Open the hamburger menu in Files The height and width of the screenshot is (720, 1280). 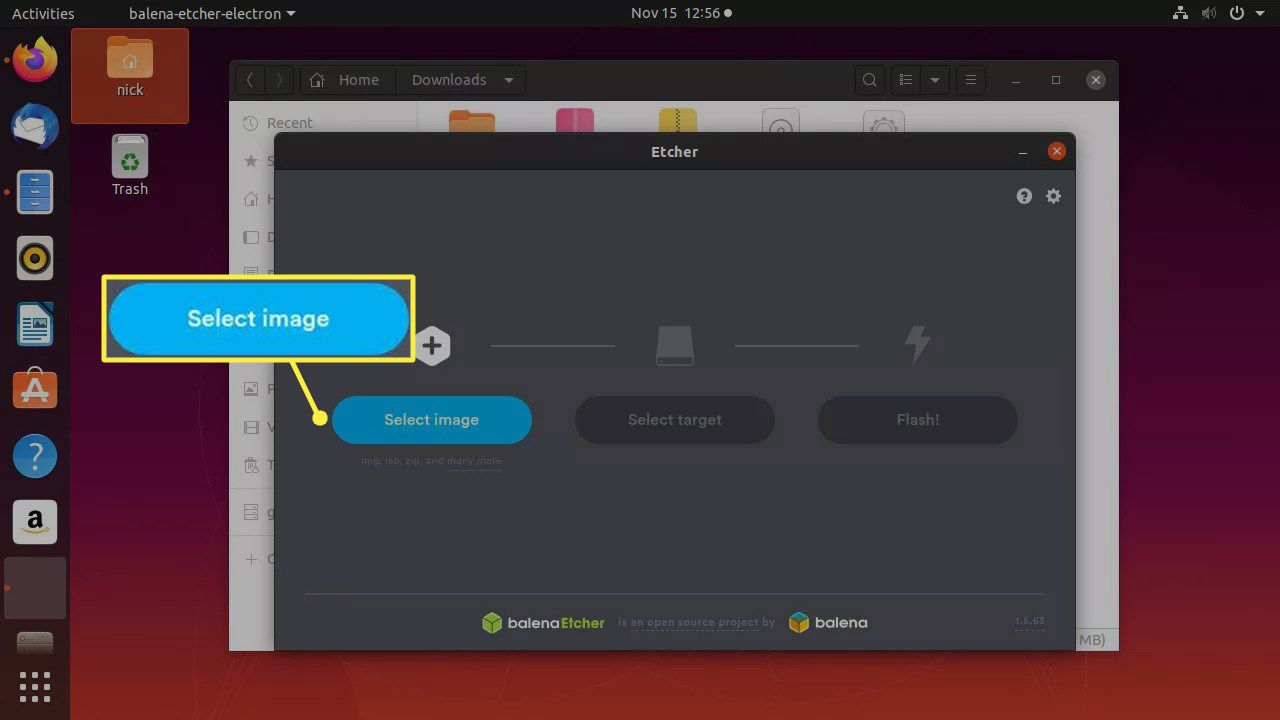pyautogui.click(x=970, y=80)
